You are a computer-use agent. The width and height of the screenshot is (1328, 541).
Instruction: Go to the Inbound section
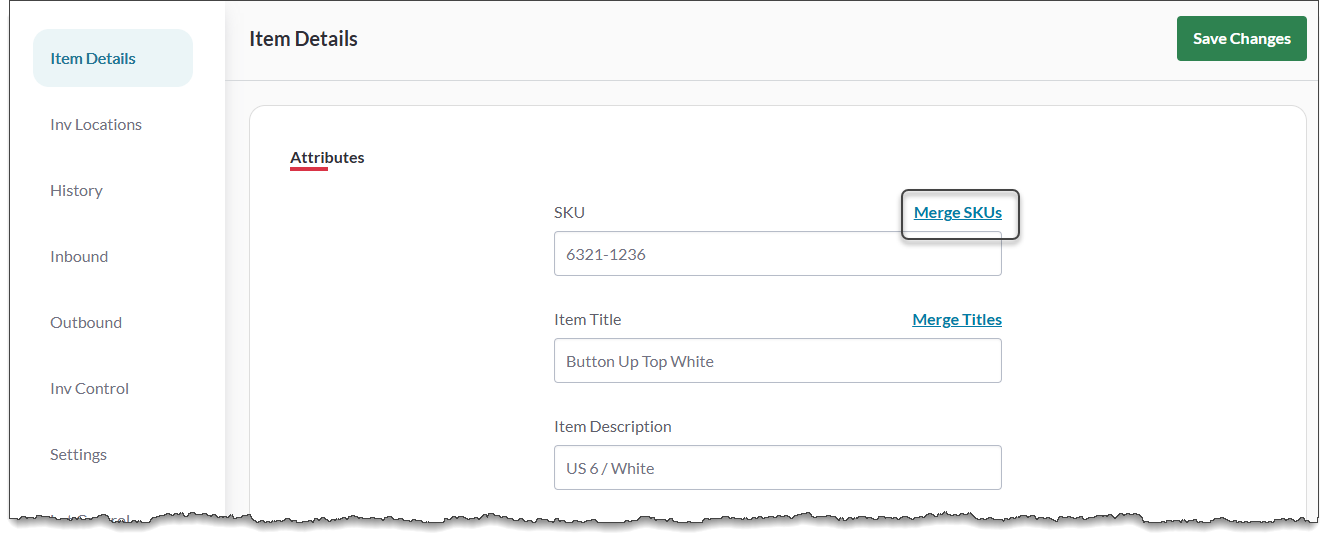[79, 257]
